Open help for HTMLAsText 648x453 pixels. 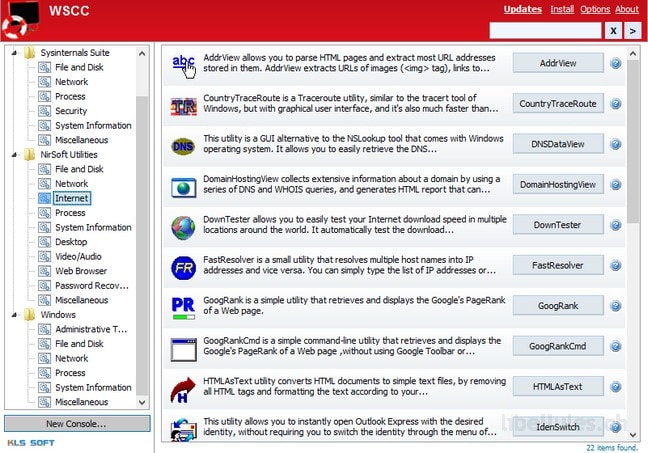point(615,387)
